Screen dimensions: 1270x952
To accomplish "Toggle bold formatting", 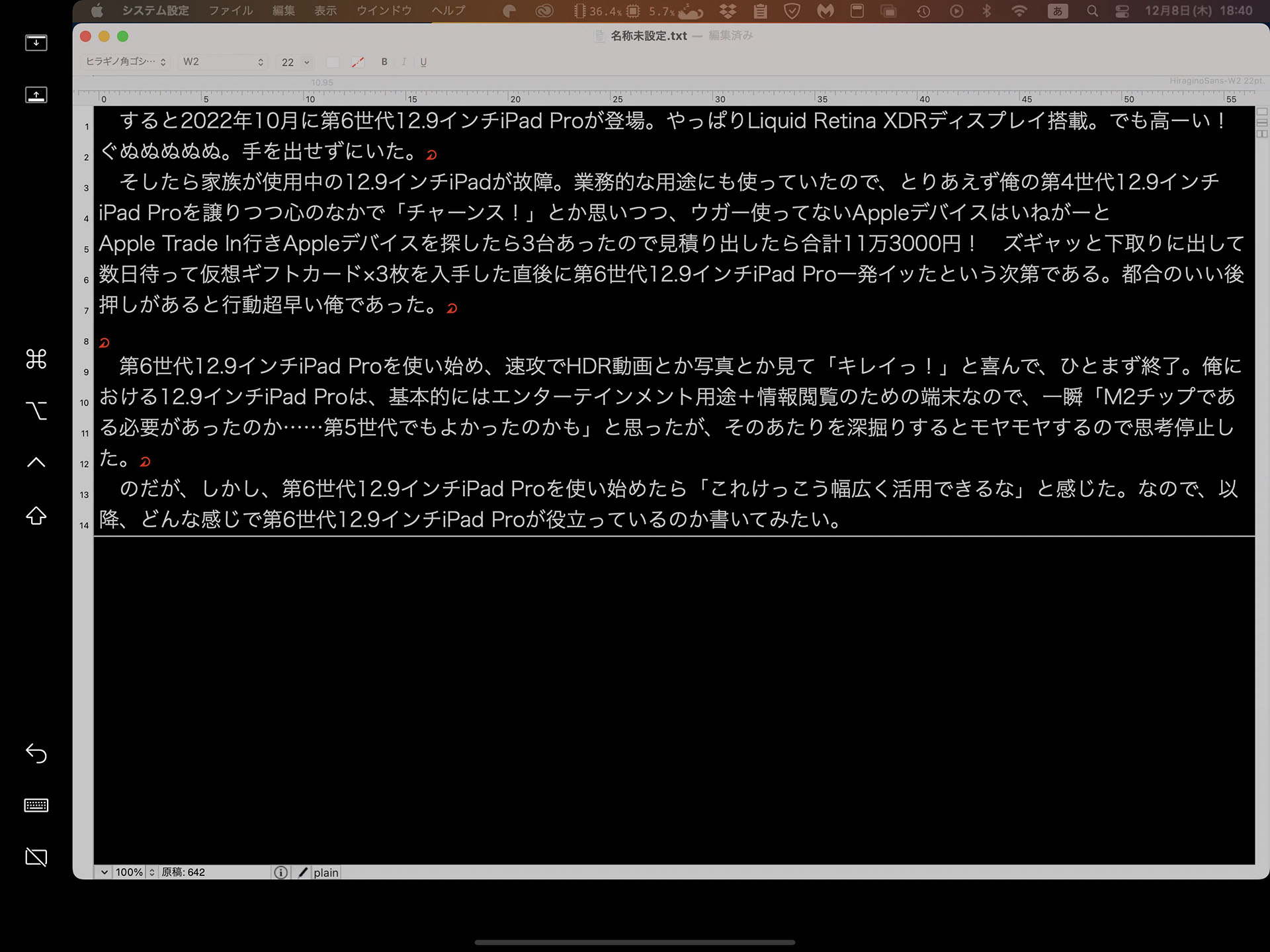I will point(384,62).
